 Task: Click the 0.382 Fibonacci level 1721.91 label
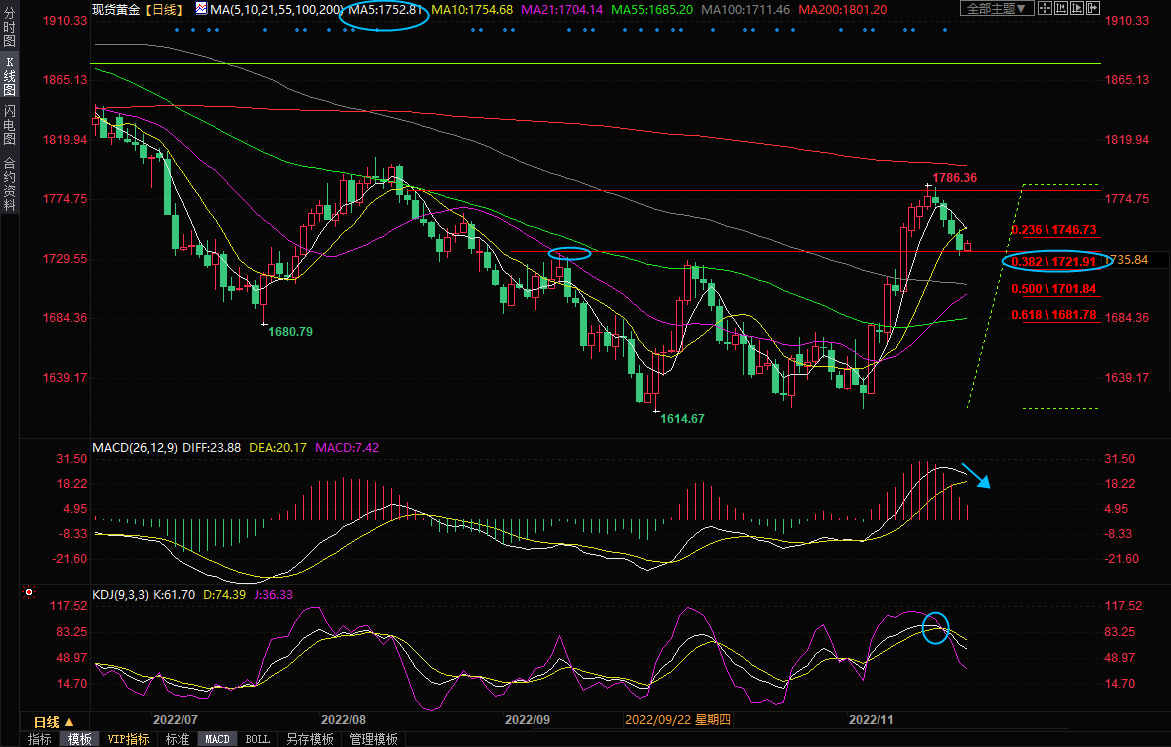coord(1054,261)
